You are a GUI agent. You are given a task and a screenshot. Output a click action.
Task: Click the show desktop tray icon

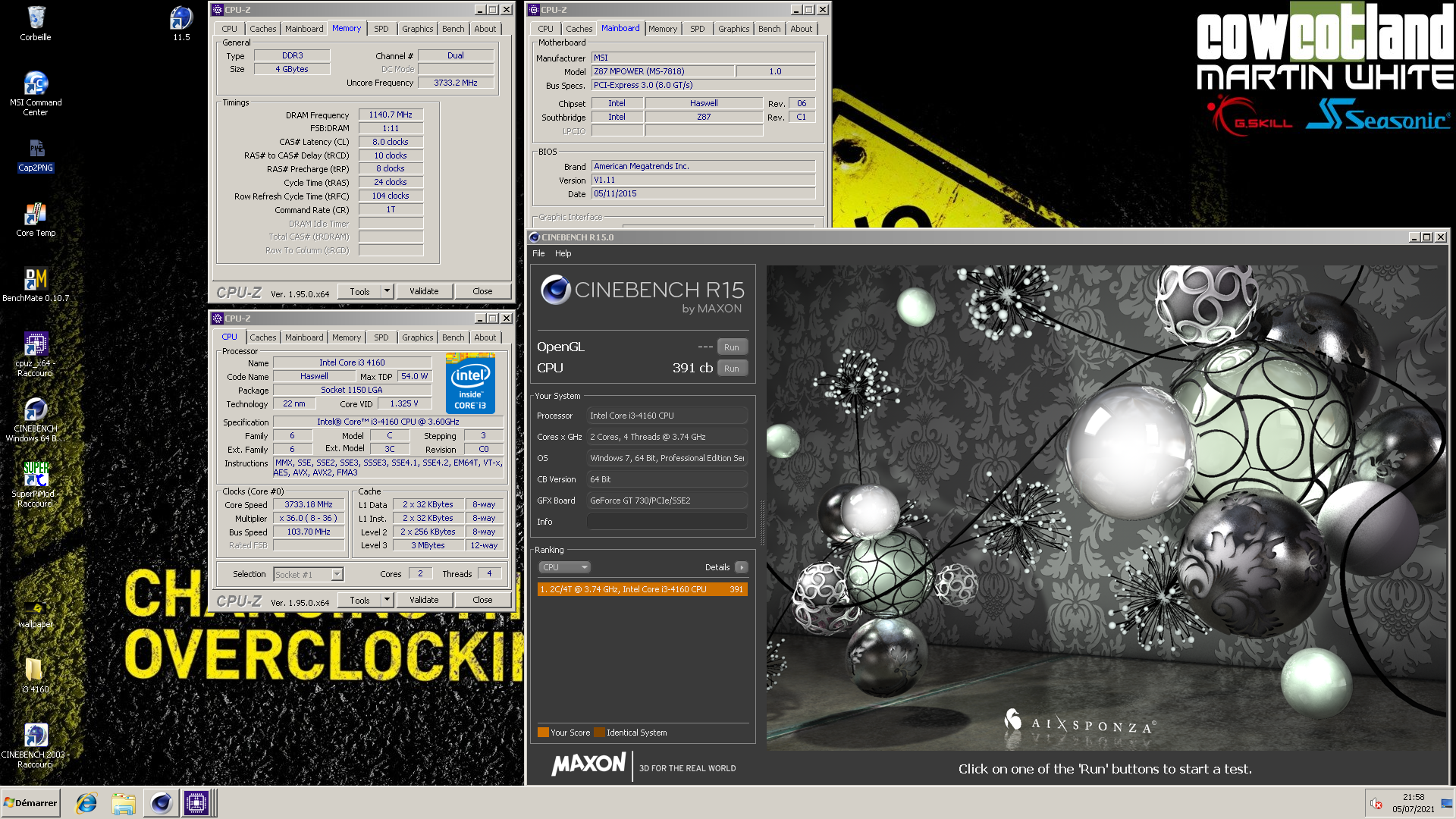(1447, 803)
